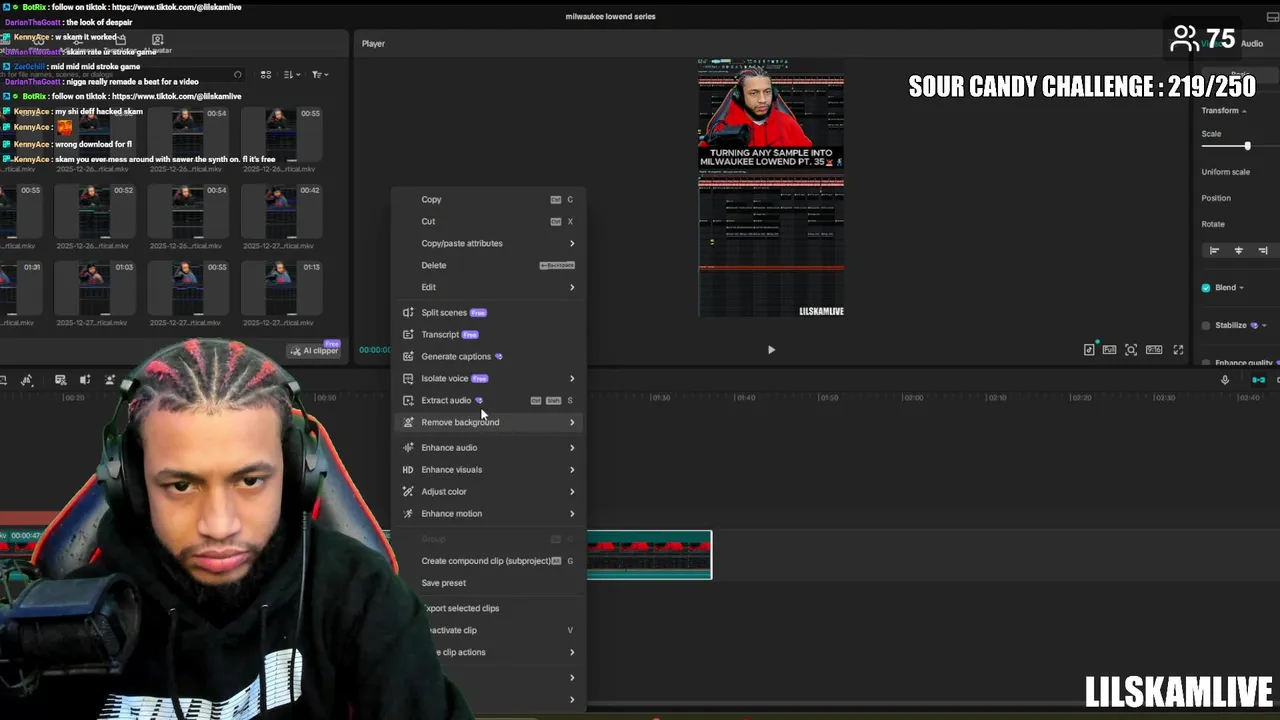Viewport: 1280px width, 720px height.
Task: Click the teal main track magnet icon
Action: [1259, 380]
